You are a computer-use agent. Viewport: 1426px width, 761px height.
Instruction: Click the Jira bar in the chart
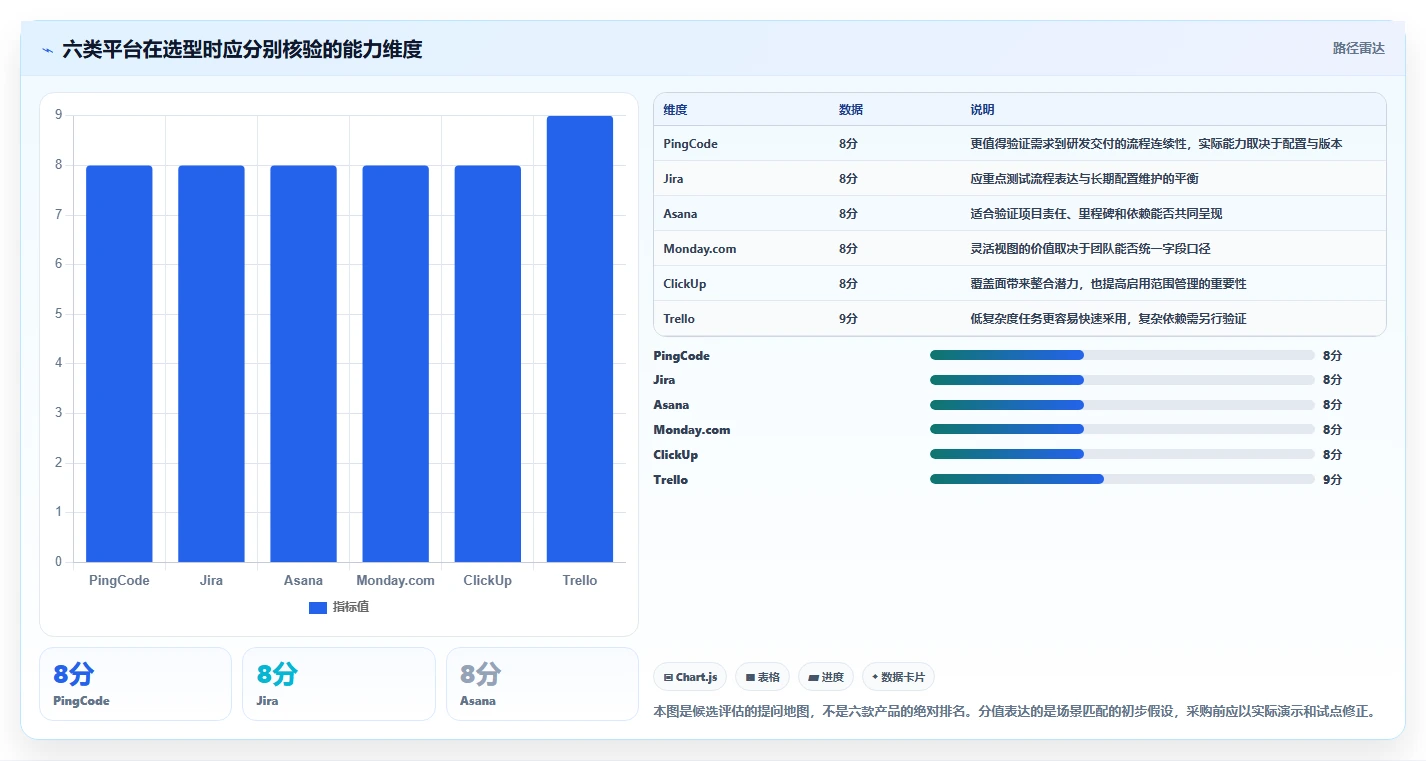211,364
